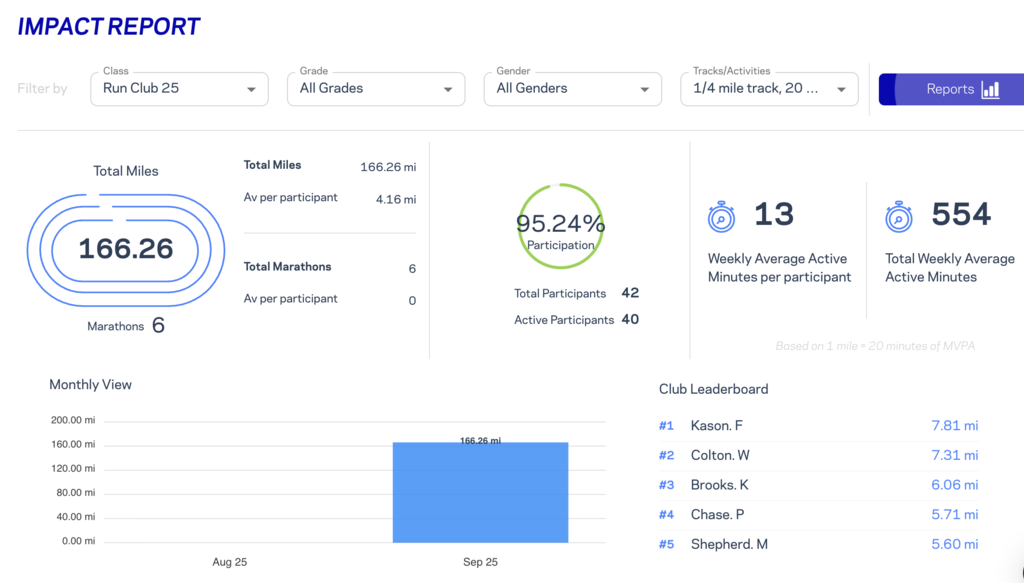The height and width of the screenshot is (583, 1024).
Task: Click the stopwatch icon beside 13
Action: (x=721, y=216)
